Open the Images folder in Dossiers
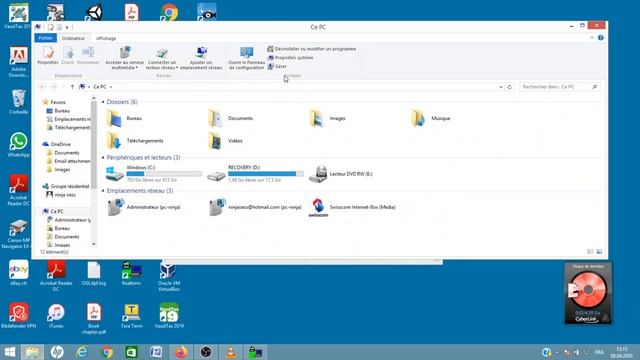Image resolution: width=640 pixels, height=360 pixels. click(x=327, y=118)
